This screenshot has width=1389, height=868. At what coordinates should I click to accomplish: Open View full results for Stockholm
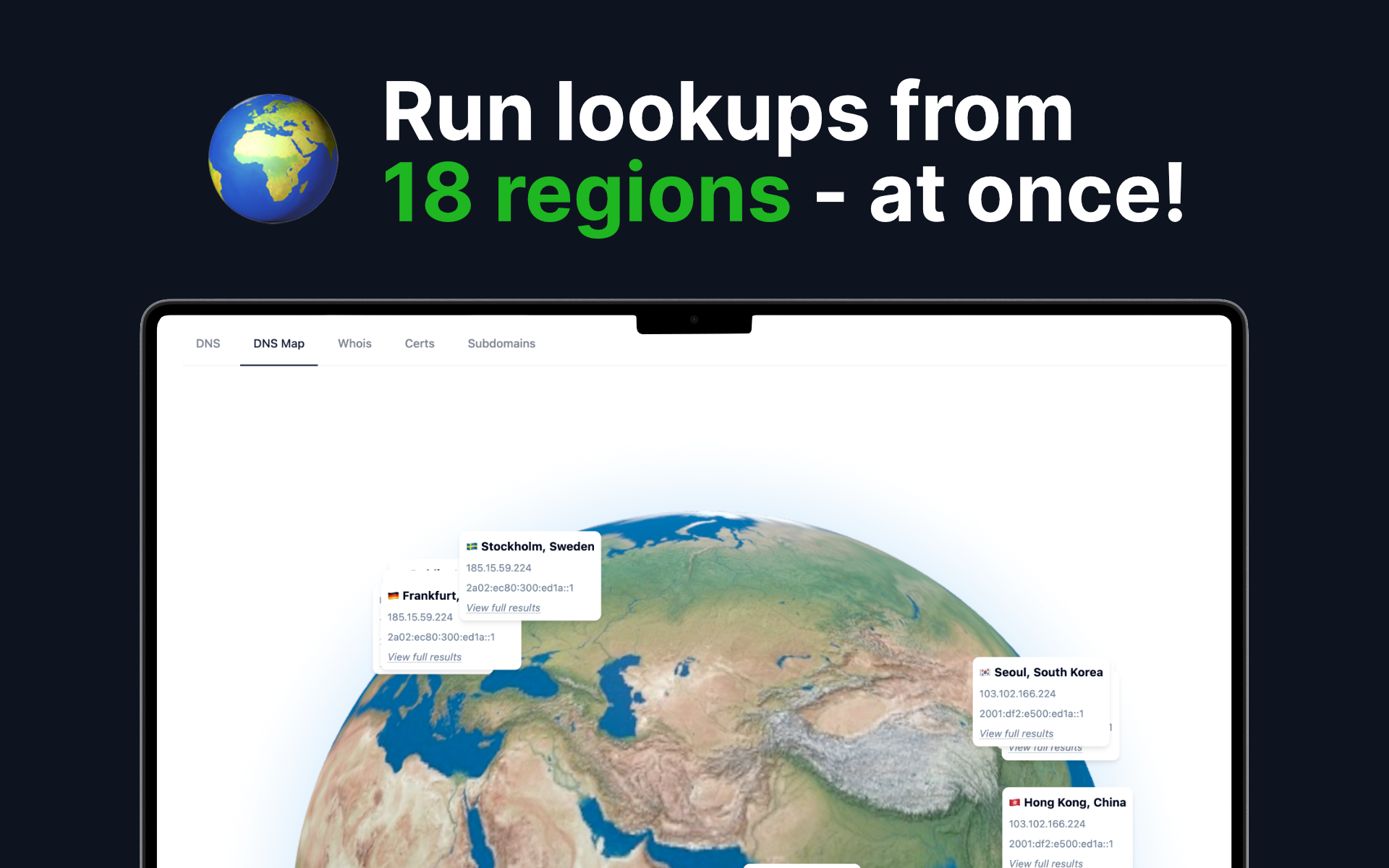click(503, 608)
